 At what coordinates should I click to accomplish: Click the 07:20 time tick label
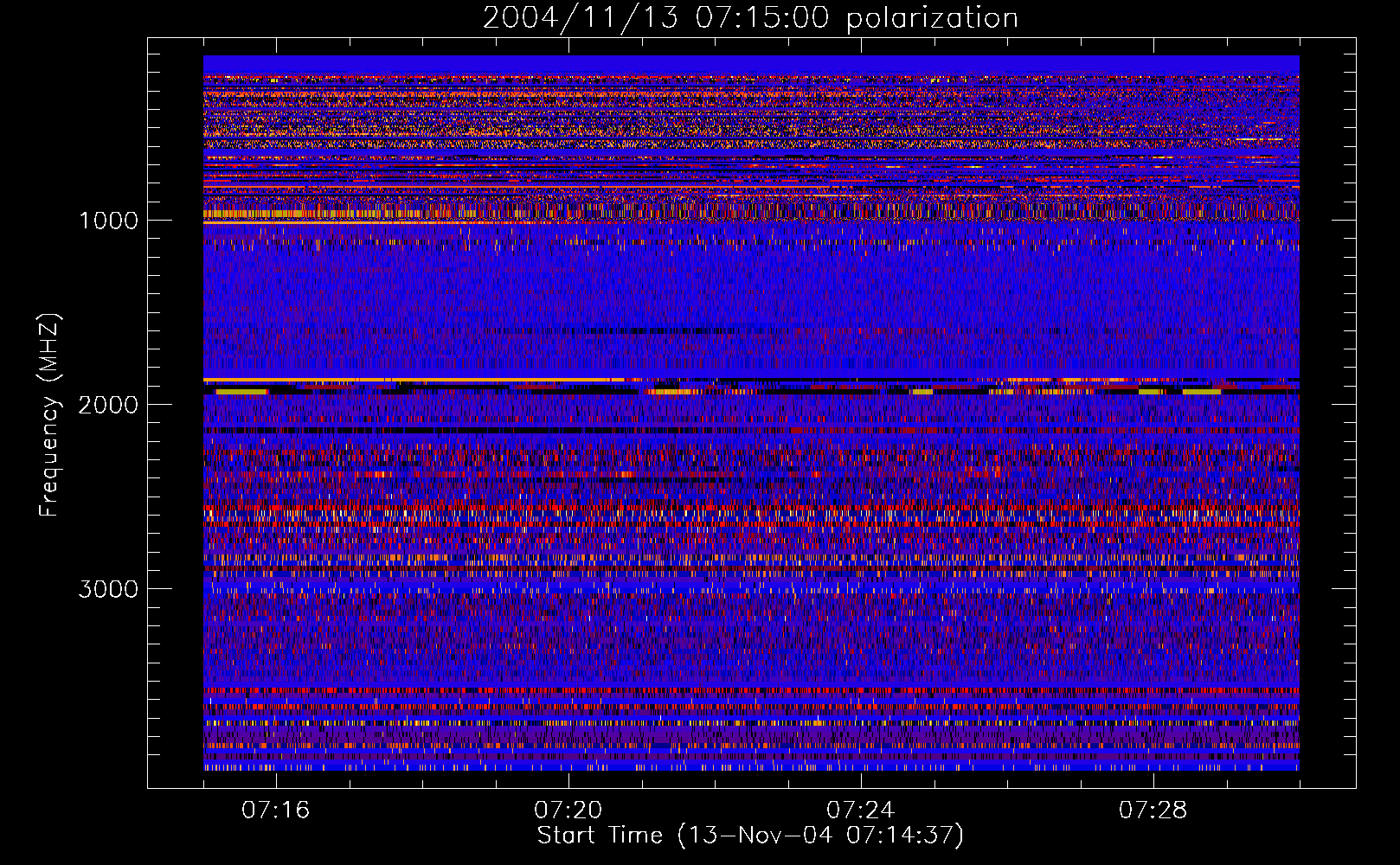pos(568,811)
